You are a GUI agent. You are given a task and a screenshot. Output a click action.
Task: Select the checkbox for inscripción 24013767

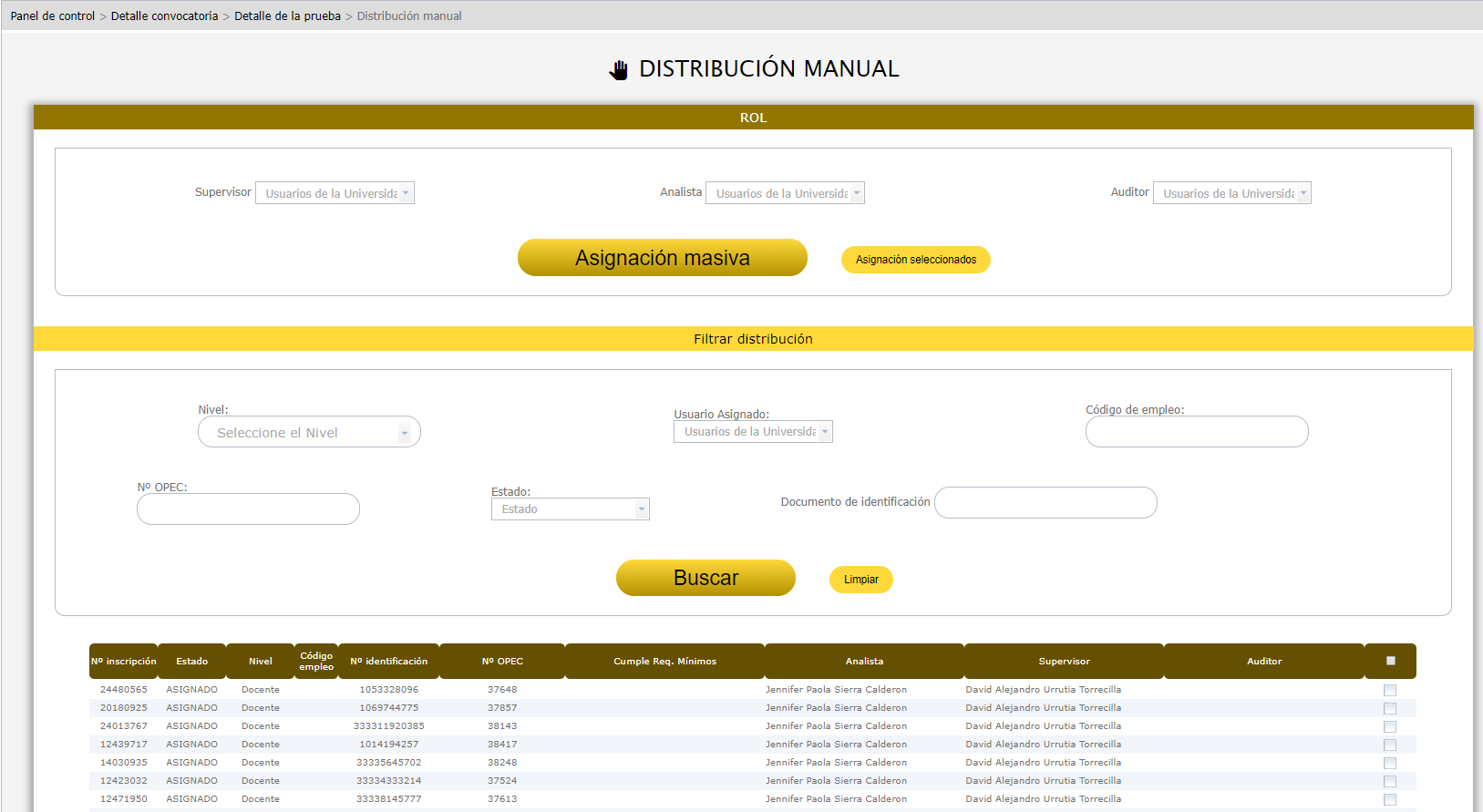pyautogui.click(x=1389, y=726)
